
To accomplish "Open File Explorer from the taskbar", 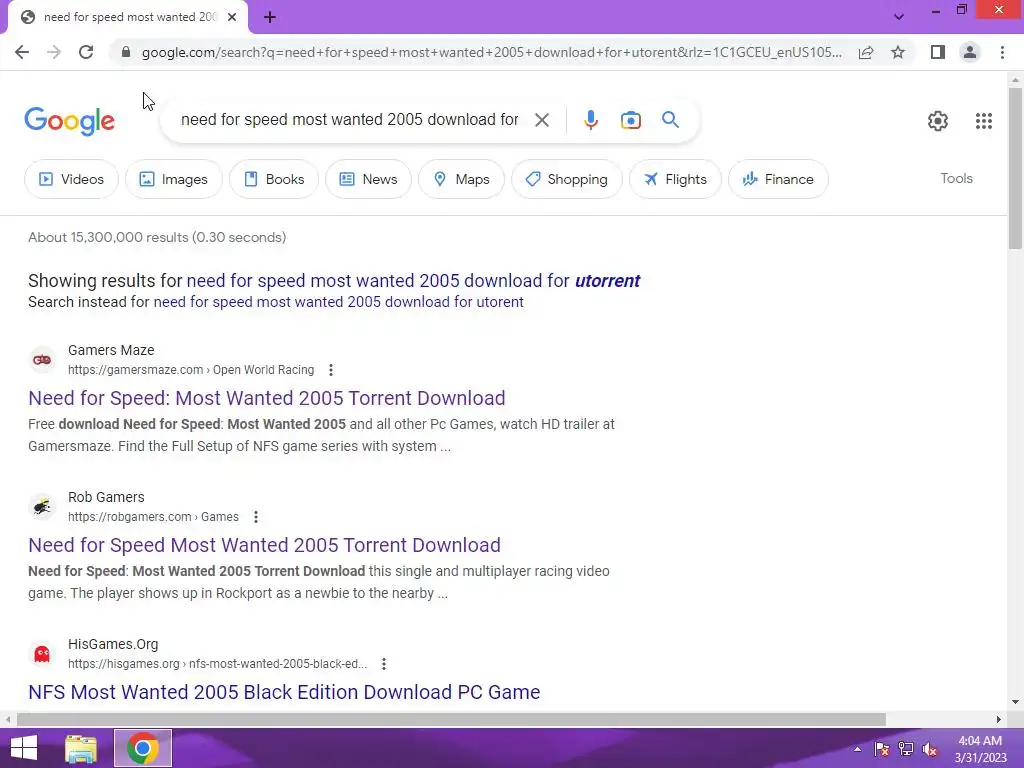I will click(81, 748).
